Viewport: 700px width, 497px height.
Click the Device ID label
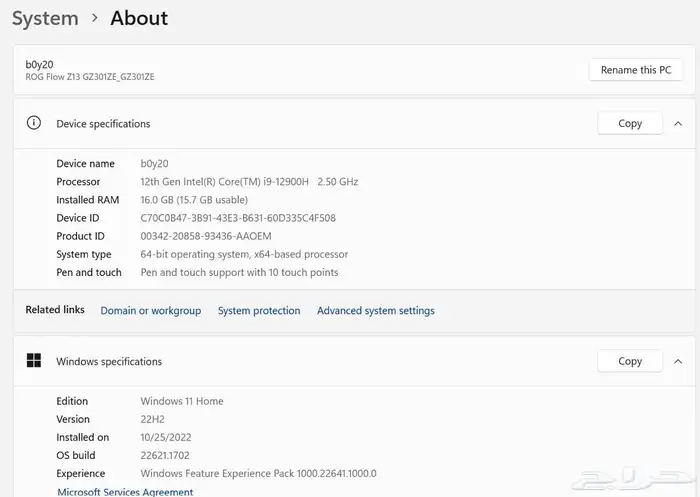pos(78,218)
